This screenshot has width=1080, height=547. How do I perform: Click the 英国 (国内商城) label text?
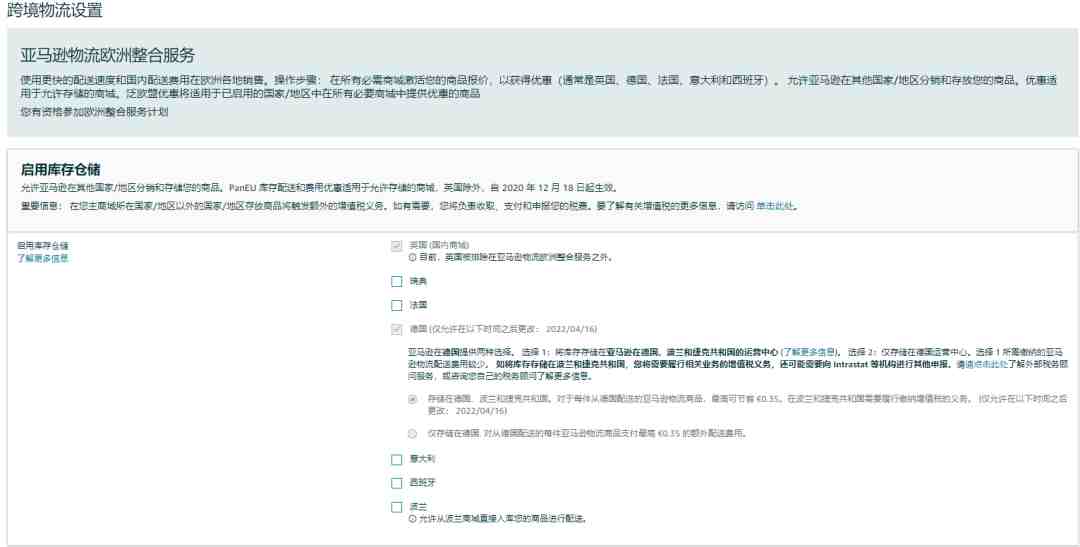[x=439, y=245]
